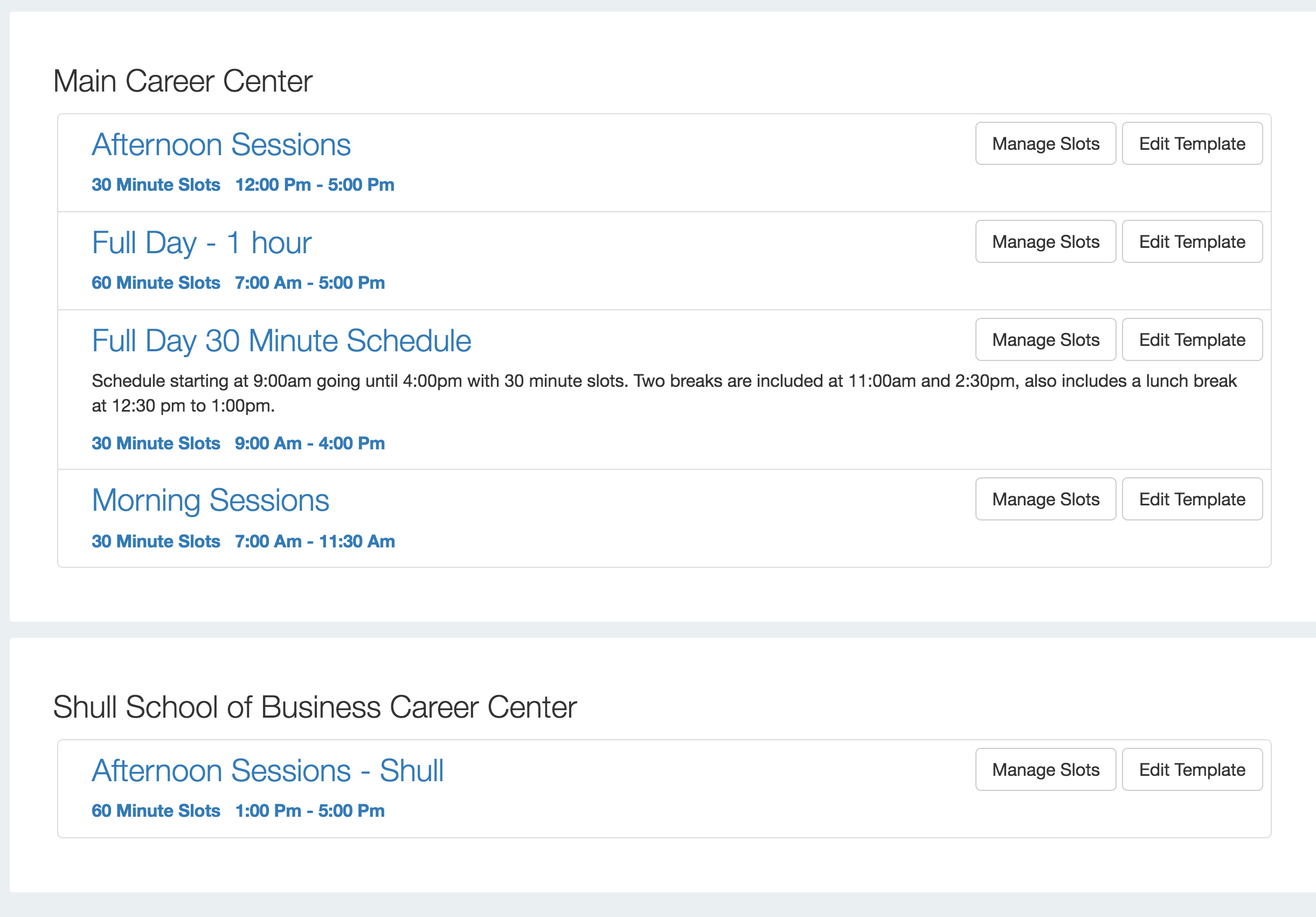
Task: Open Afternoon Sessions - Shull link
Action: point(268,770)
